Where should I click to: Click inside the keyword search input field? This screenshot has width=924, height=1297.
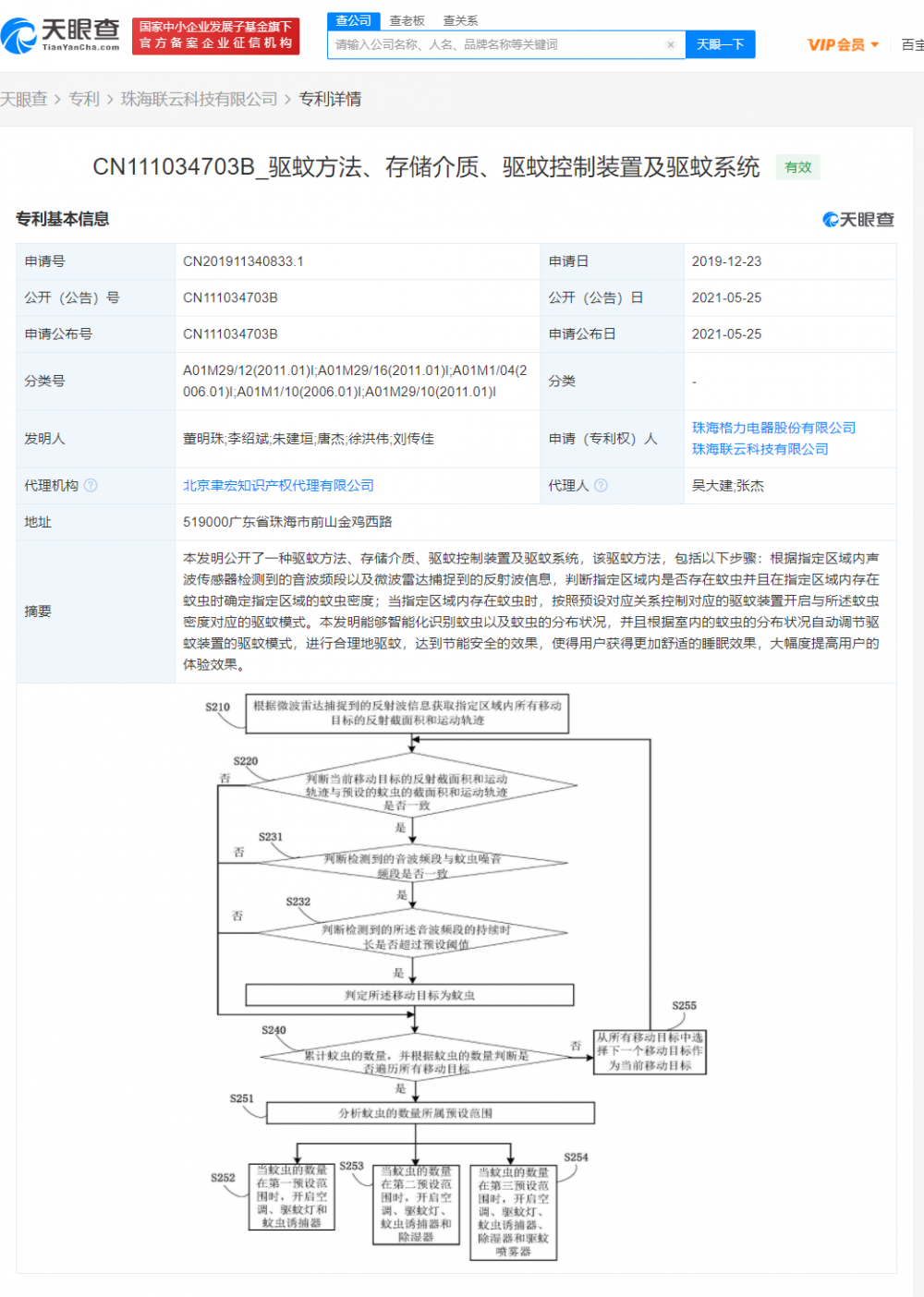pos(499,43)
